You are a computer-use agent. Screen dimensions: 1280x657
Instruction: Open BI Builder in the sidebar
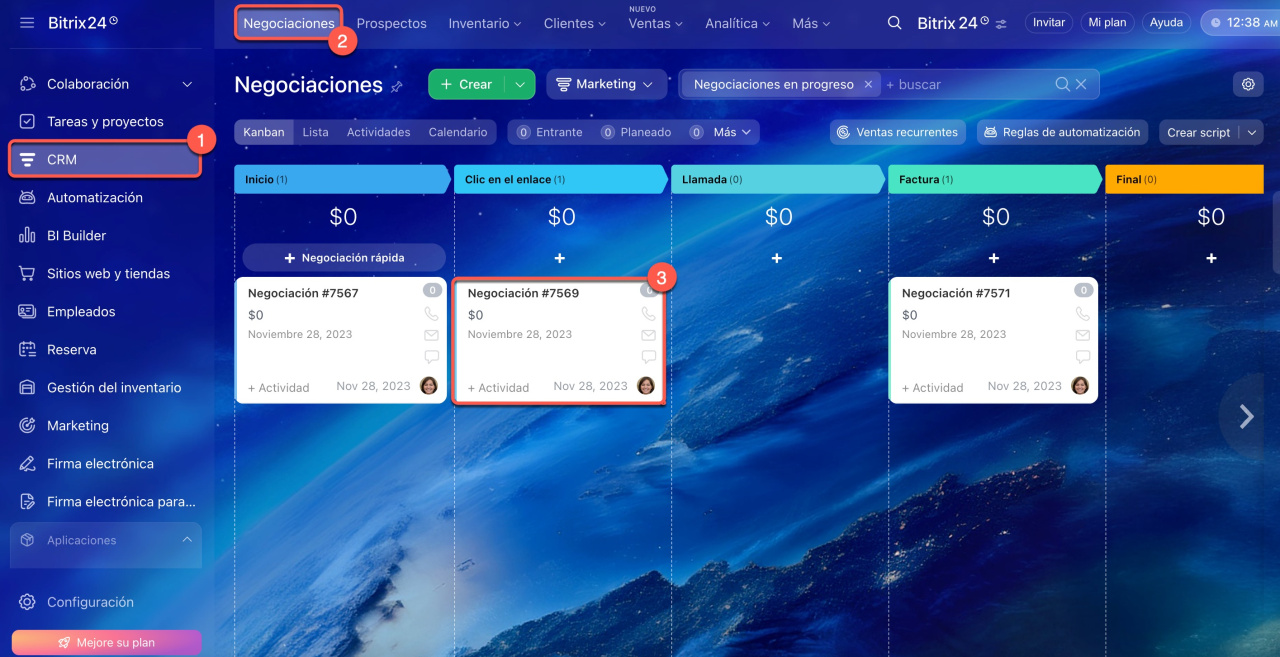coord(76,236)
